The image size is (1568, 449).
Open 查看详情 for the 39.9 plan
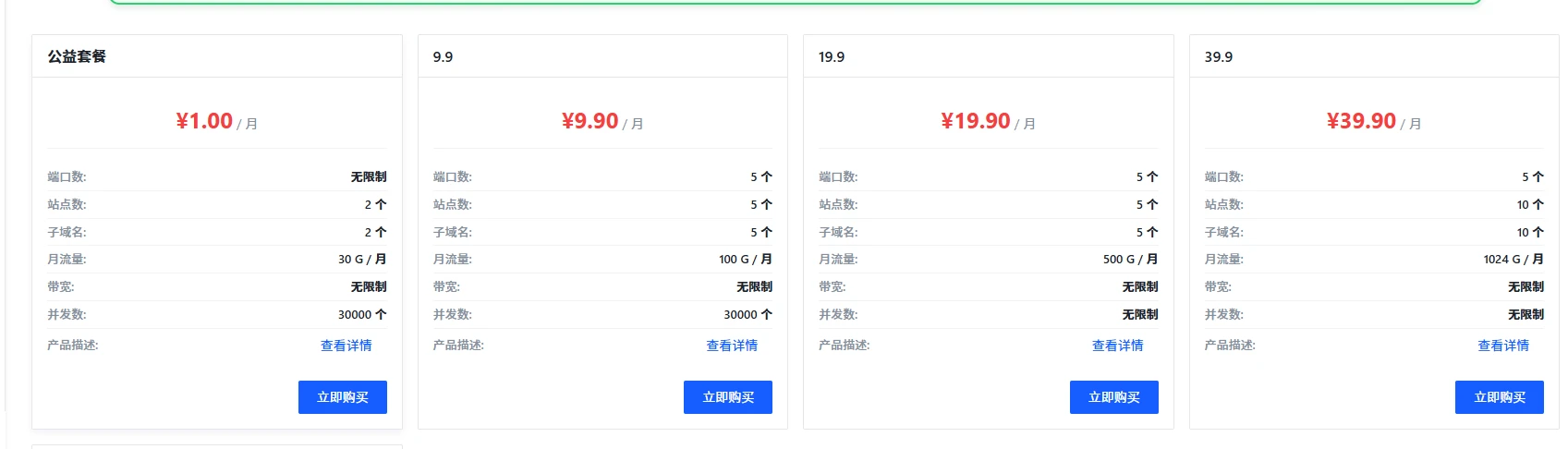1503,346
